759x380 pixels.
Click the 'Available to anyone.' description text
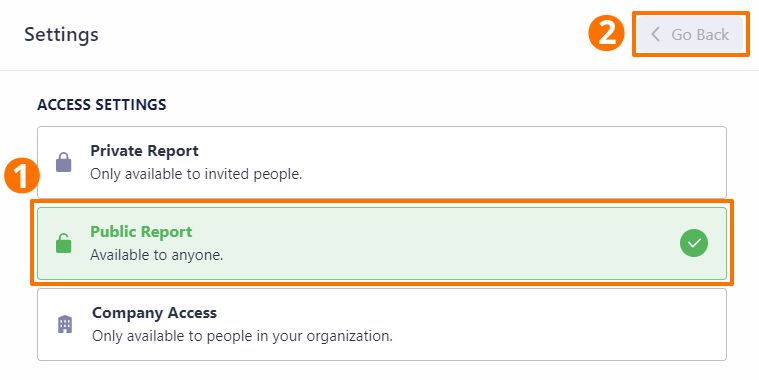pyautogui.click(x=157, y=255)
